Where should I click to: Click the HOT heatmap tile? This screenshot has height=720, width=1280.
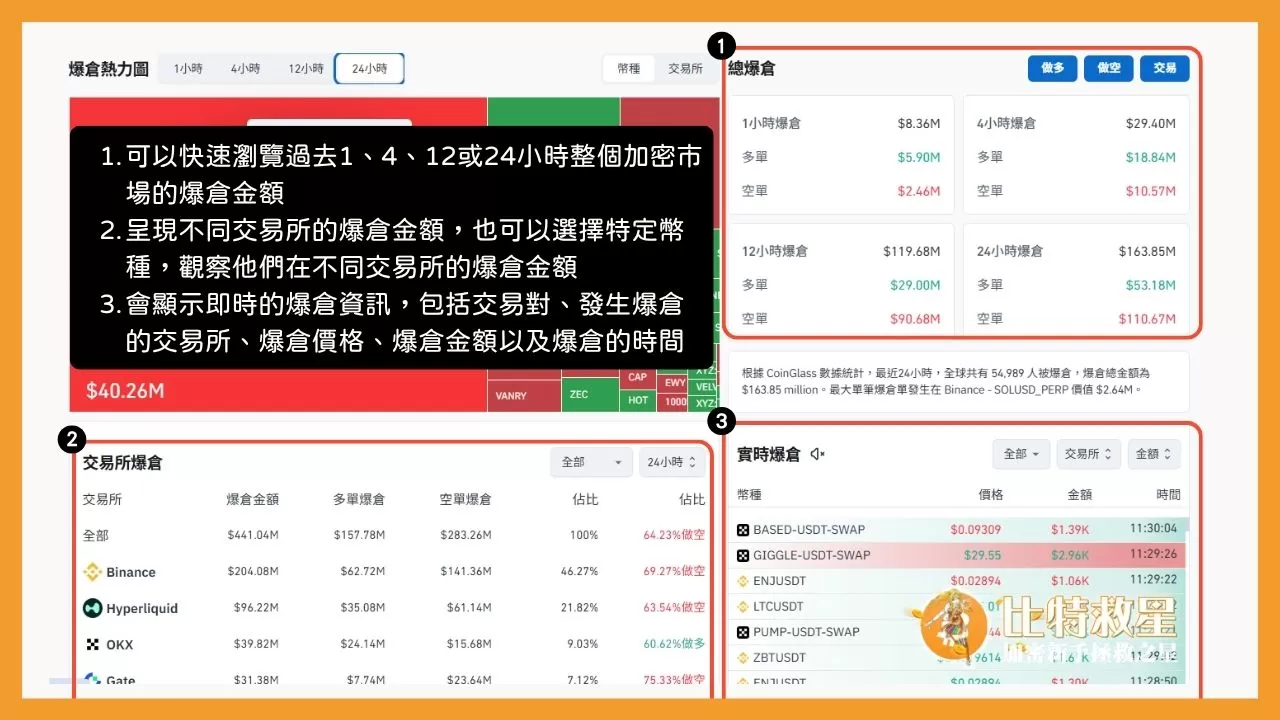tap(638, 400)
